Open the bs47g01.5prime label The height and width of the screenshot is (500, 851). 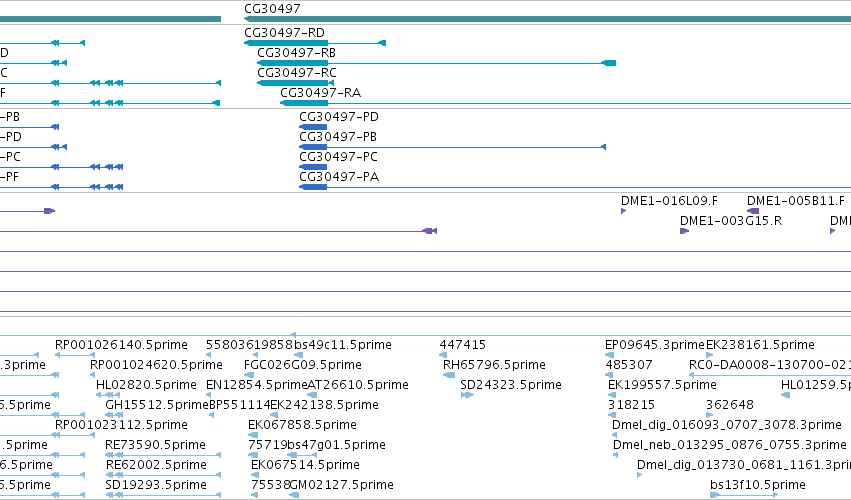(336, 445)
